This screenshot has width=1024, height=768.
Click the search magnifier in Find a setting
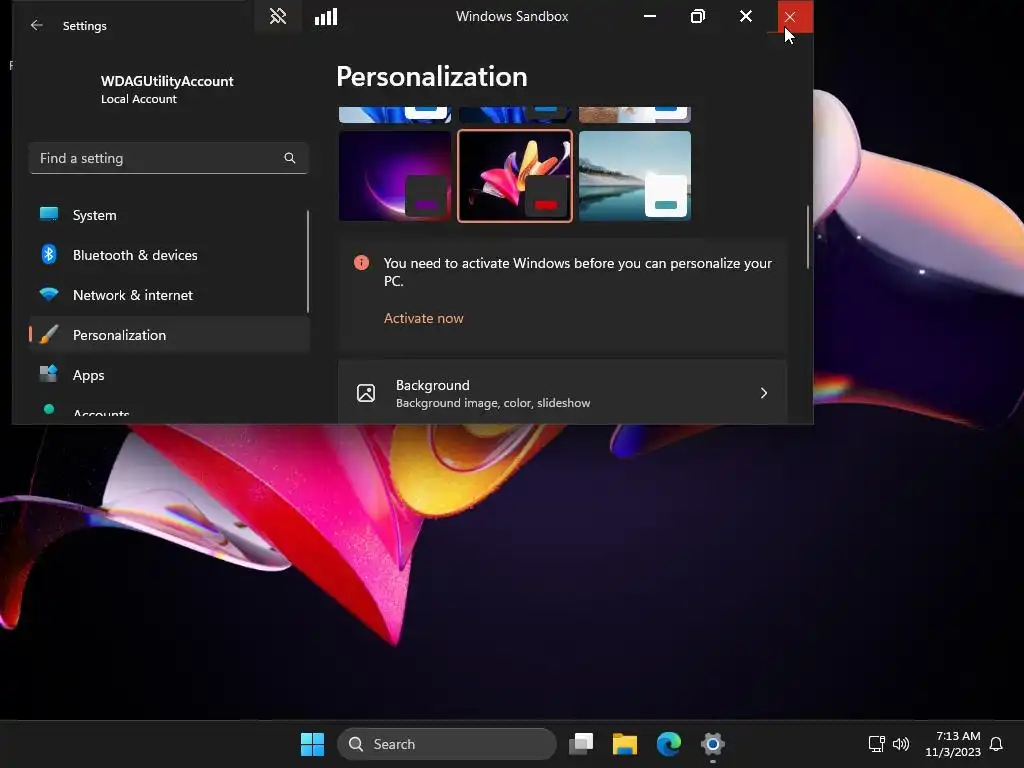(290, 158)
